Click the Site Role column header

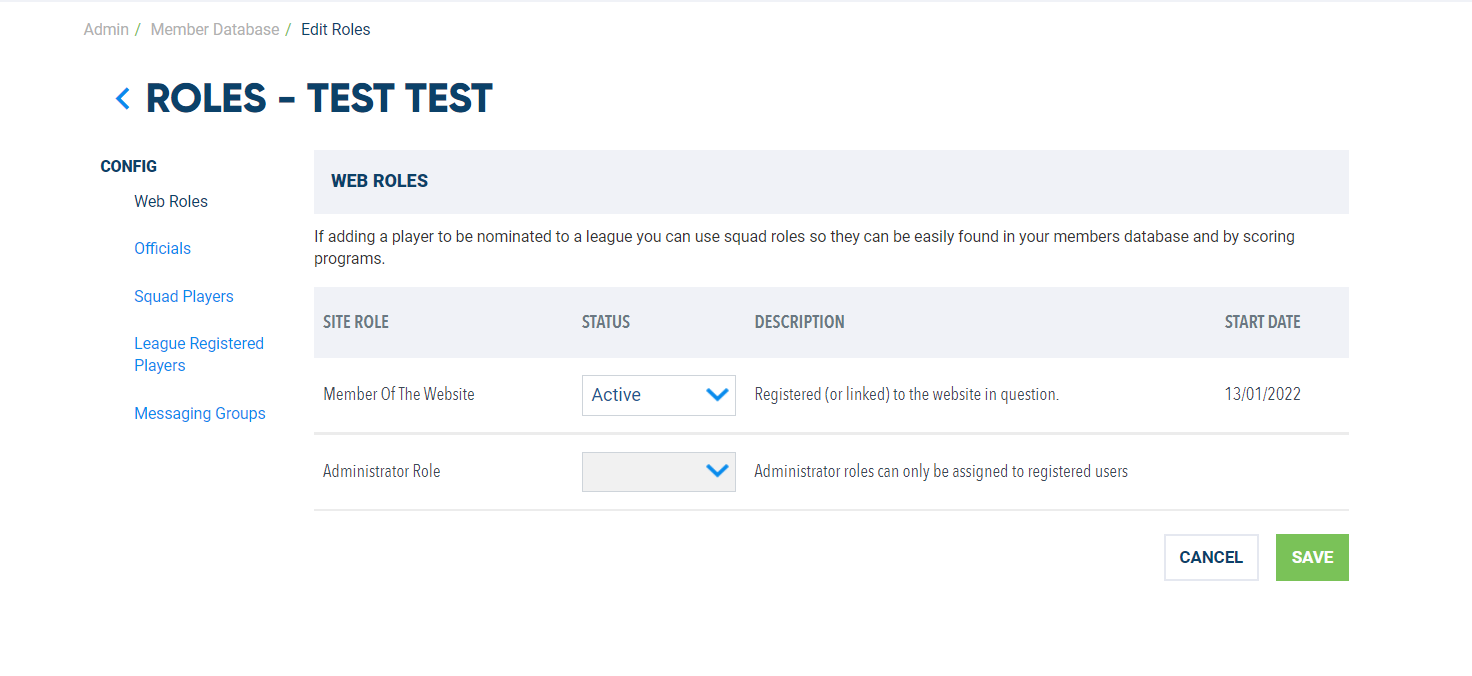tap(356, 322)
